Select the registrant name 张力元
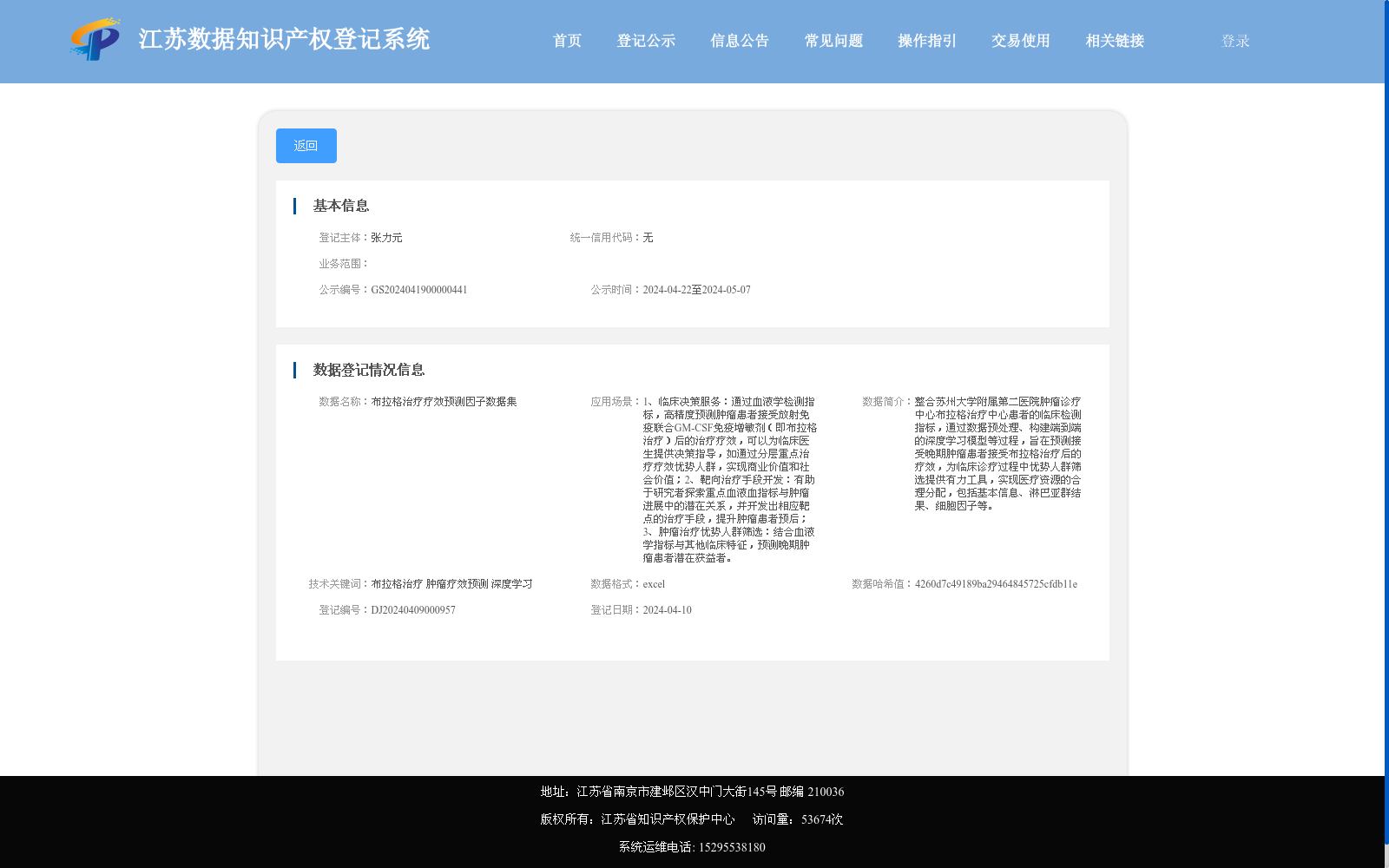The height and width of the screenshot is (868, 1389). coord(386,238)
